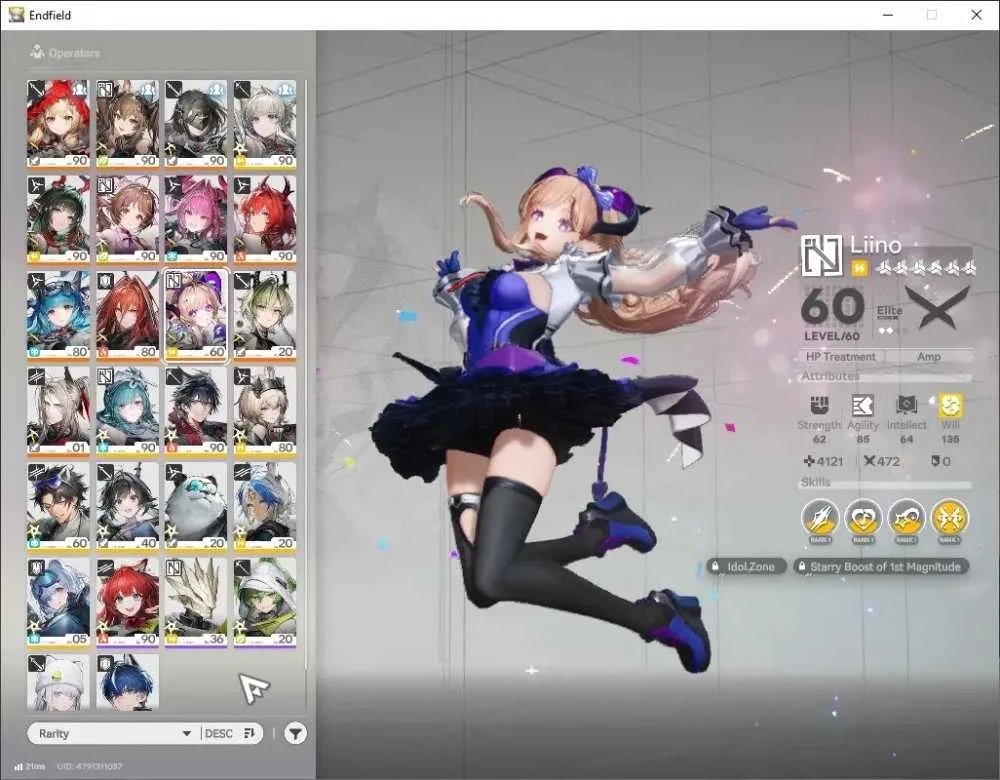Click Liino's six-star rarity row
The width and height of the screenshot is (1000, 780).
[x=925, y=268]
